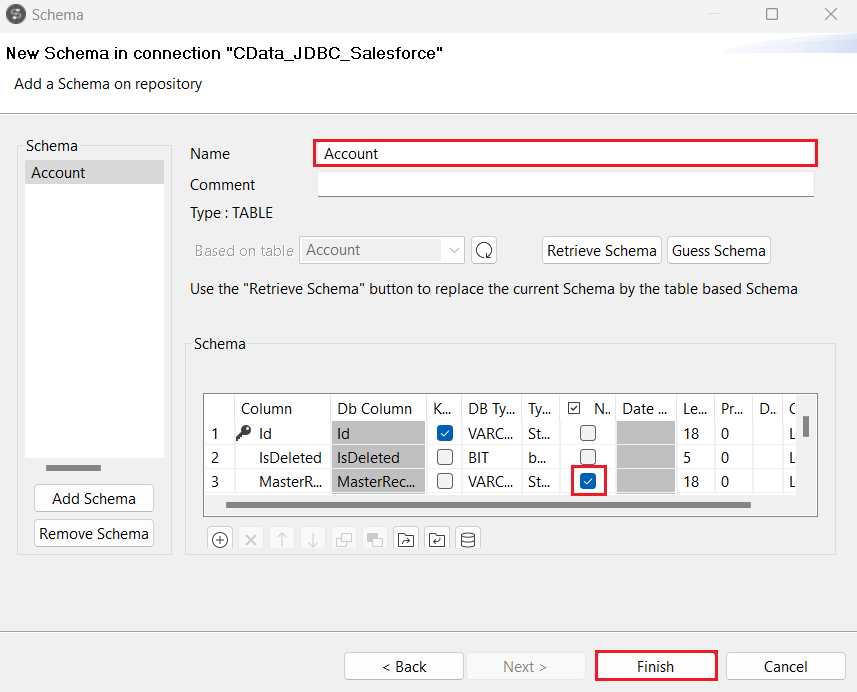Click the Add Schema button
The height and width of the screenshot is (692, 857).
94,499
